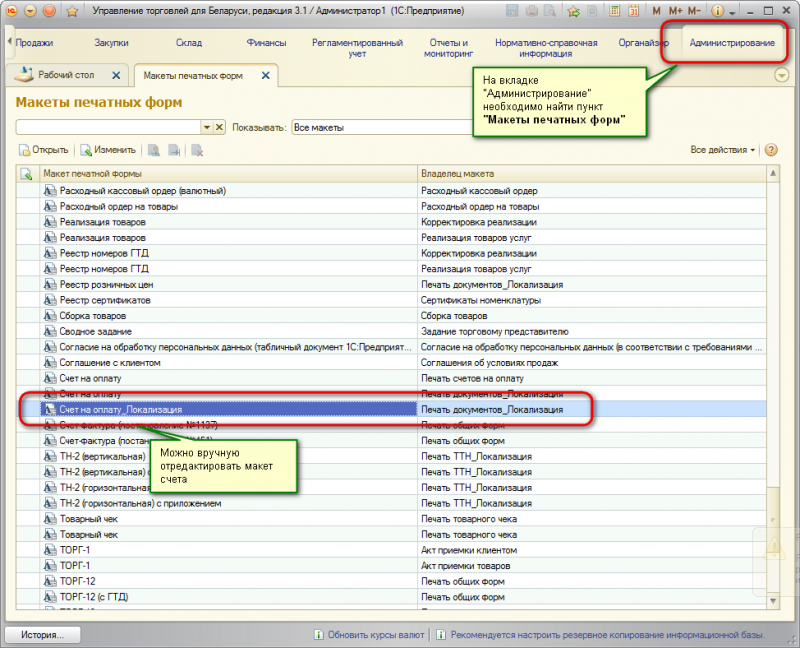Click the greyed page icon with red cross
The height and width of the screenshot is (648, 800).
click(197, 151)
